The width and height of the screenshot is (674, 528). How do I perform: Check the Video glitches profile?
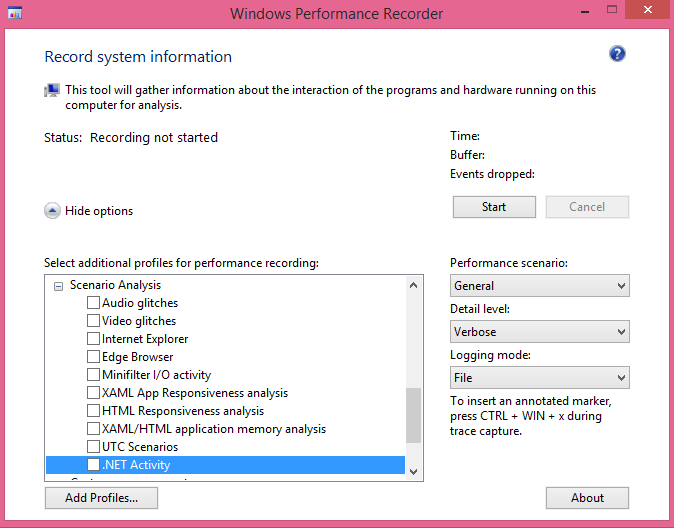[93, 321]
